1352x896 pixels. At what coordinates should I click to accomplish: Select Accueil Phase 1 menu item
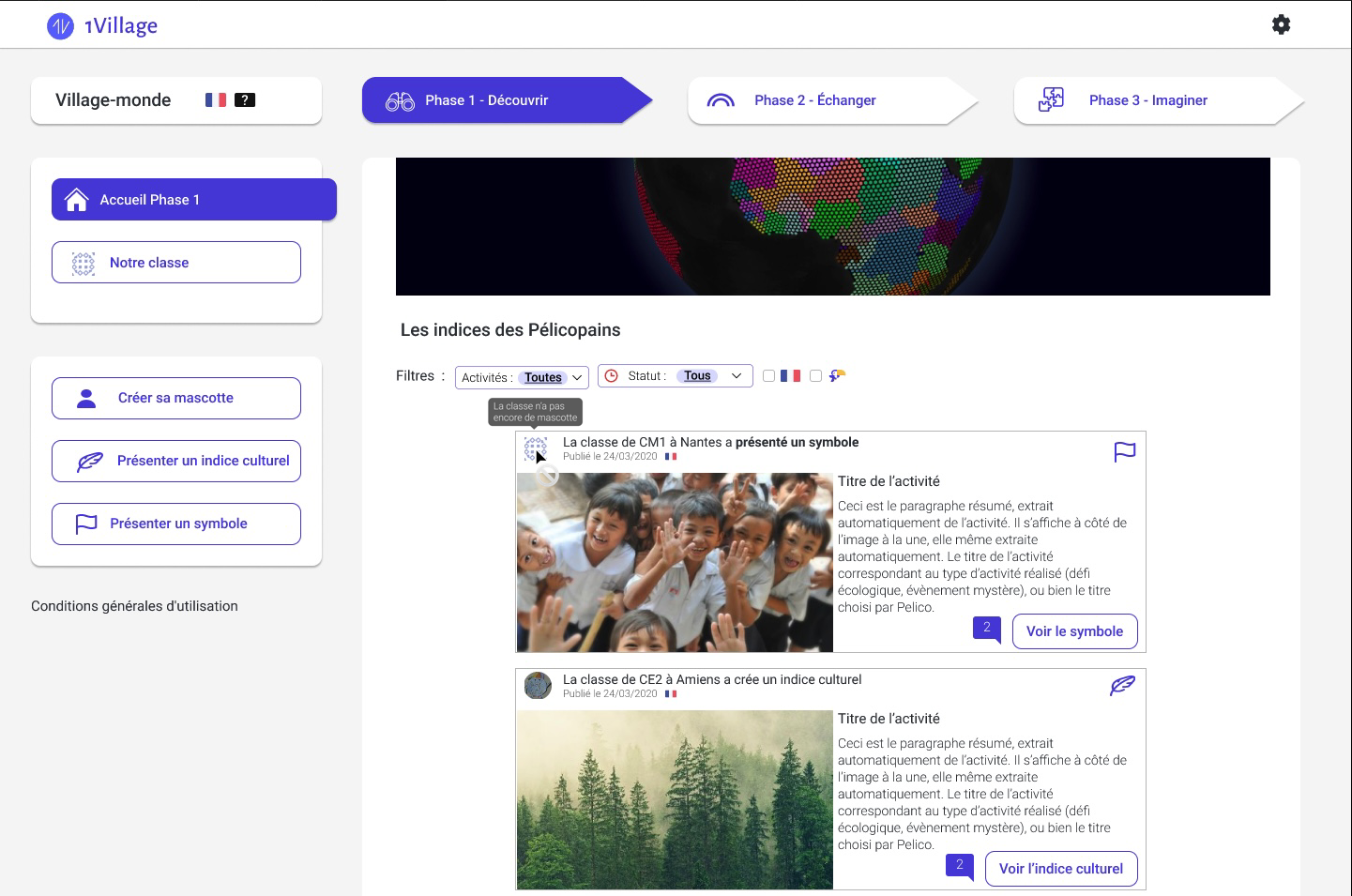[194, 200]
